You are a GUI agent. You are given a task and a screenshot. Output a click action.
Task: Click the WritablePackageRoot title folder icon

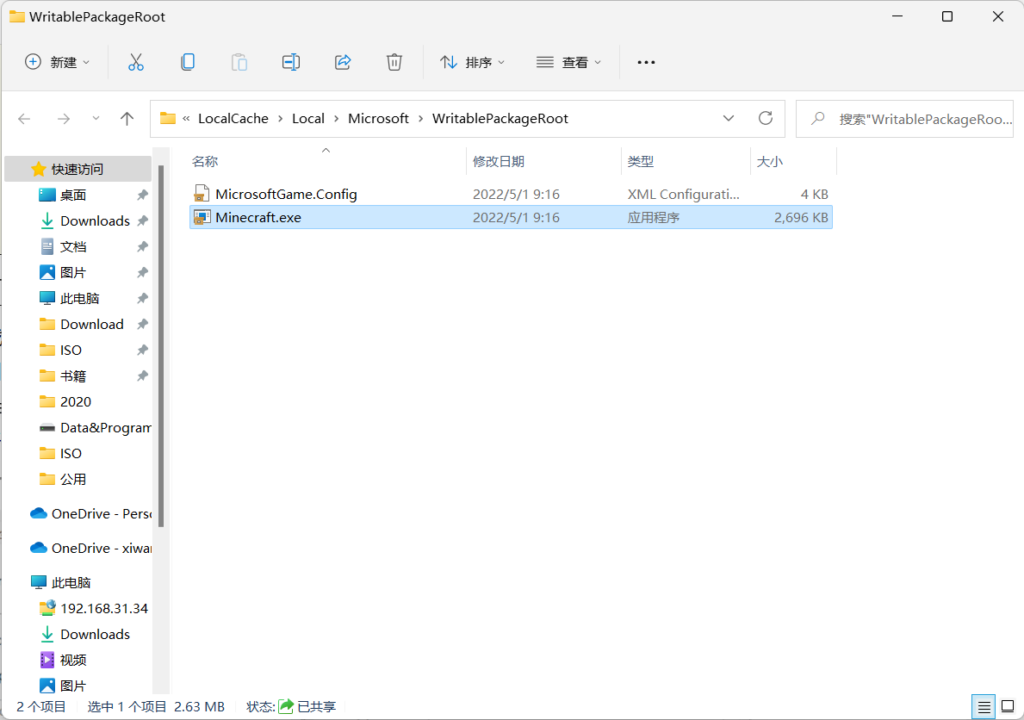17,17
